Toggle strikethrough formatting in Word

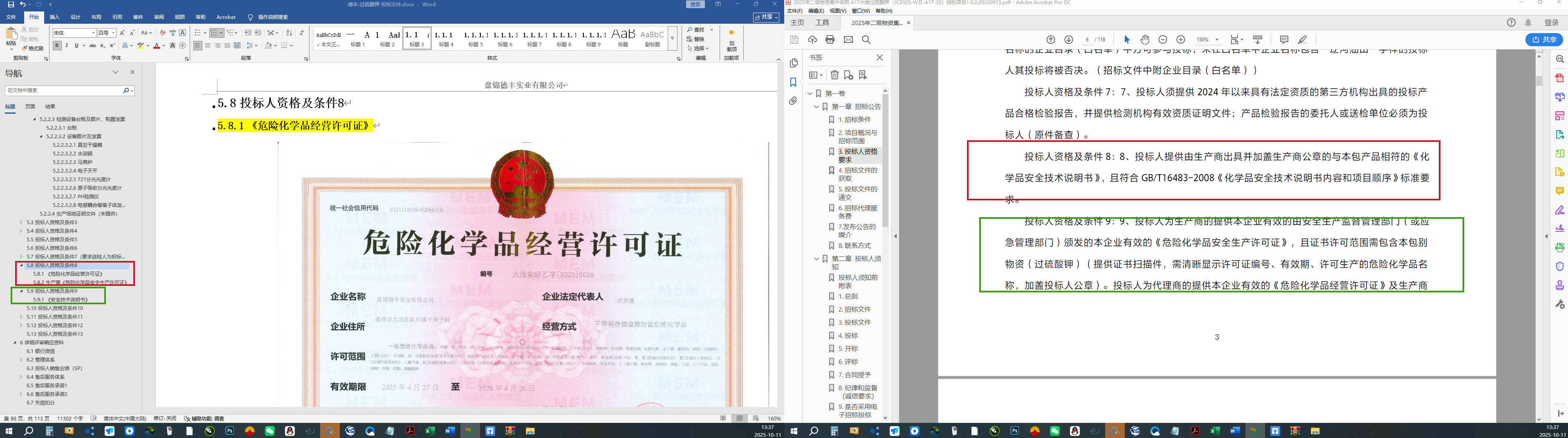tap(92, 45)
